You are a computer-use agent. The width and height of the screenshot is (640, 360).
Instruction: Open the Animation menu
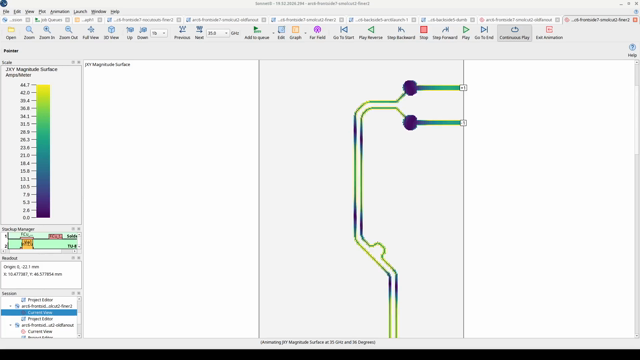pyautogui.click(x=60, y=11)
